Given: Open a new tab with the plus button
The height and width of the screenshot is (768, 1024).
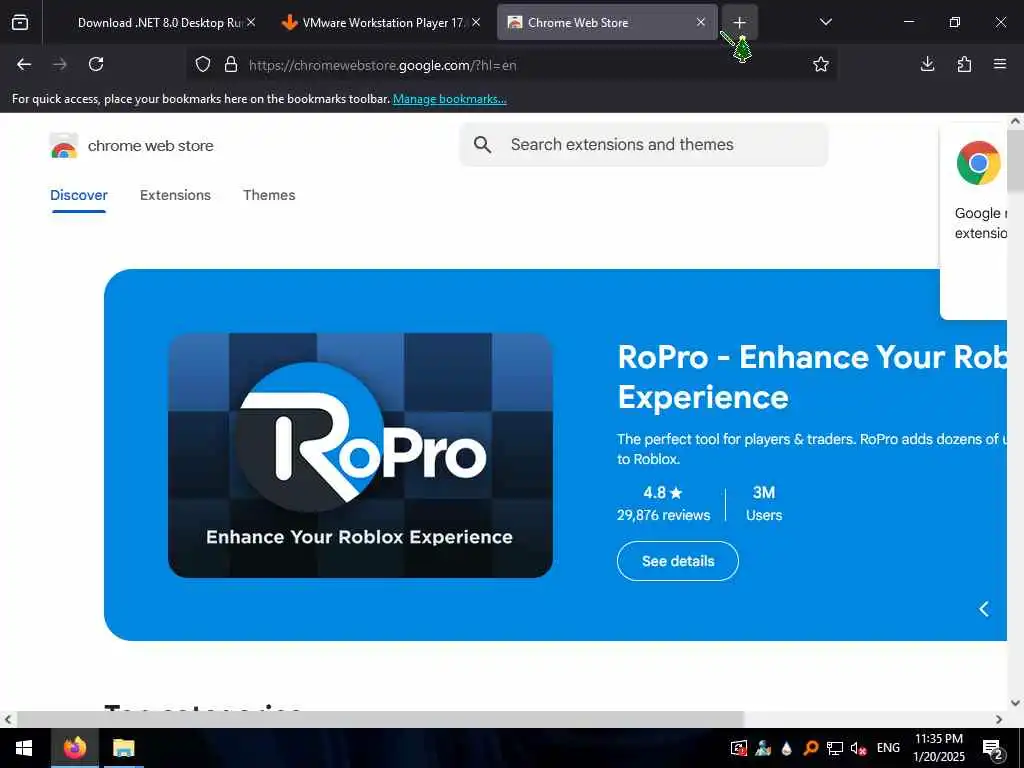Looking at the screenshot, I should (x=739, y=22).
